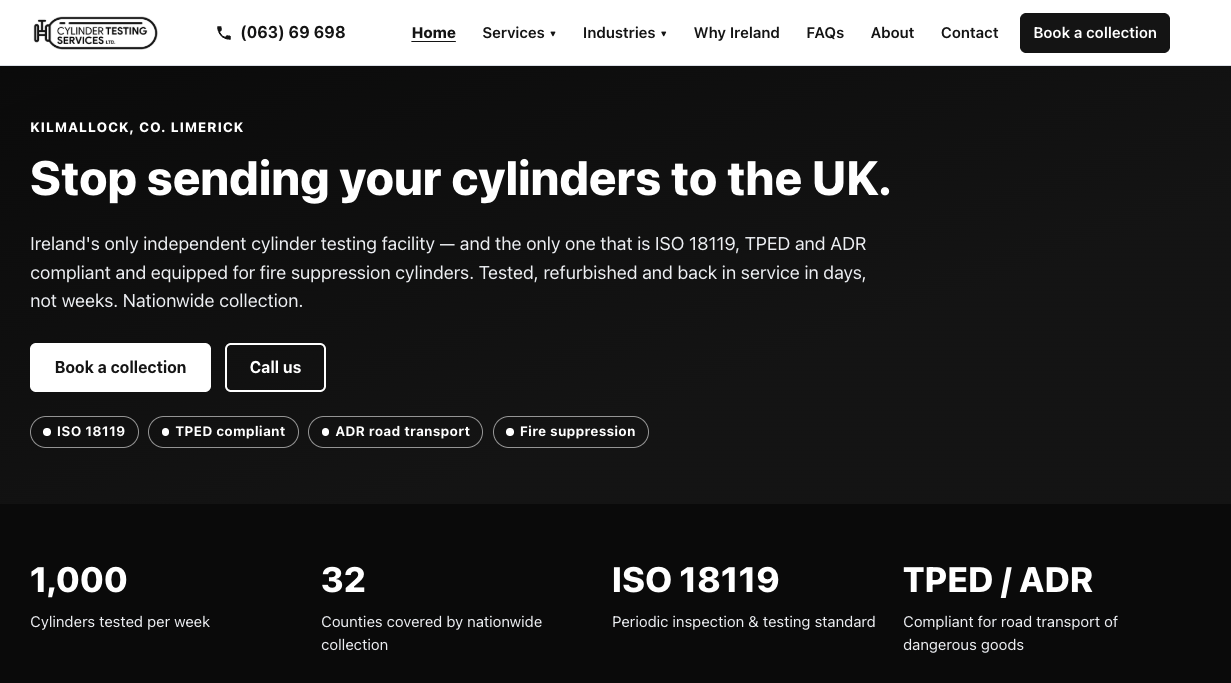Click the '32' counties statistic
The image size is (1231, 683).
coord(343,580)
